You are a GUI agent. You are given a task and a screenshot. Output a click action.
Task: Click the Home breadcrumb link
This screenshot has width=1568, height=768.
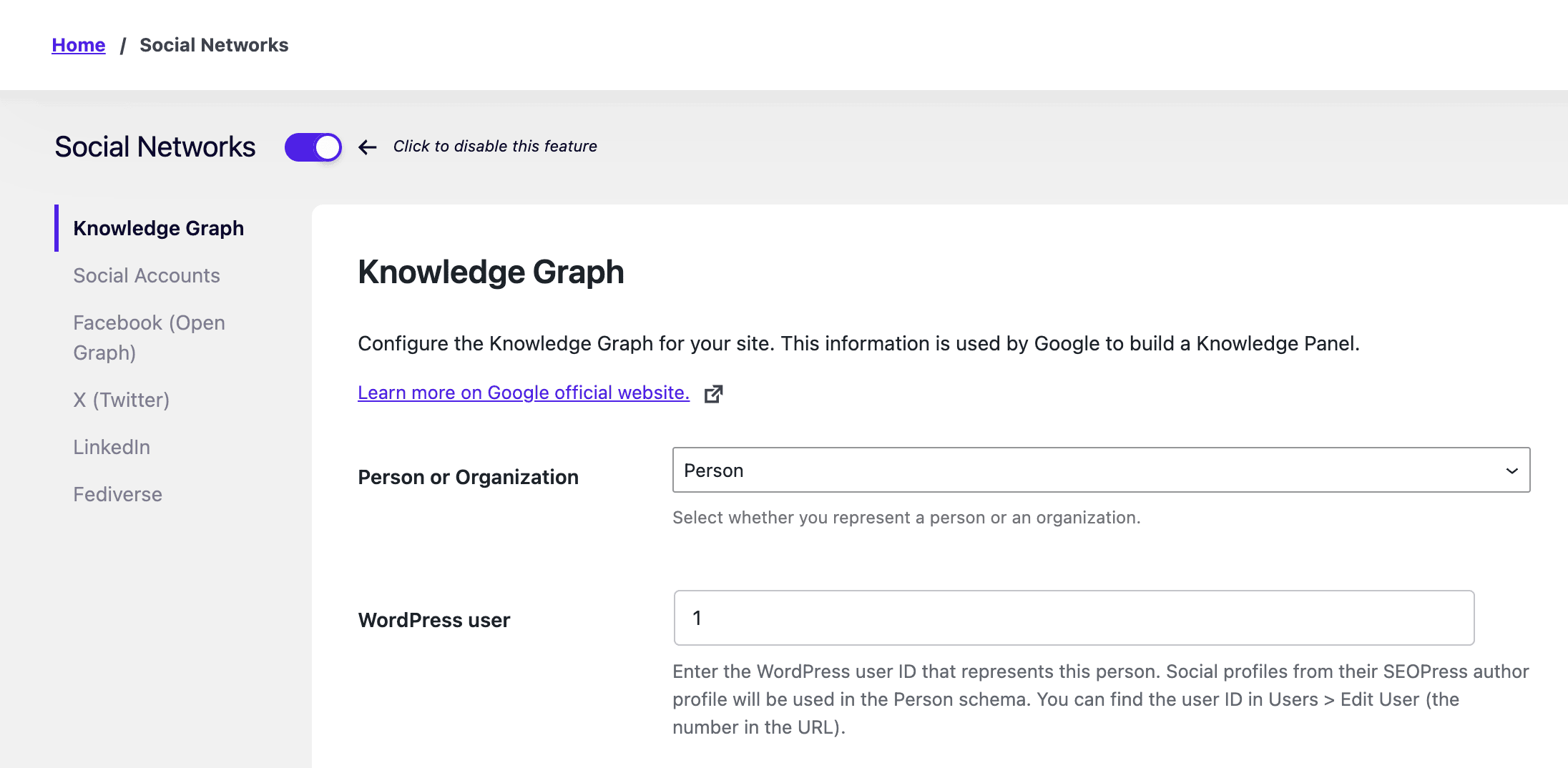(79, 44)
